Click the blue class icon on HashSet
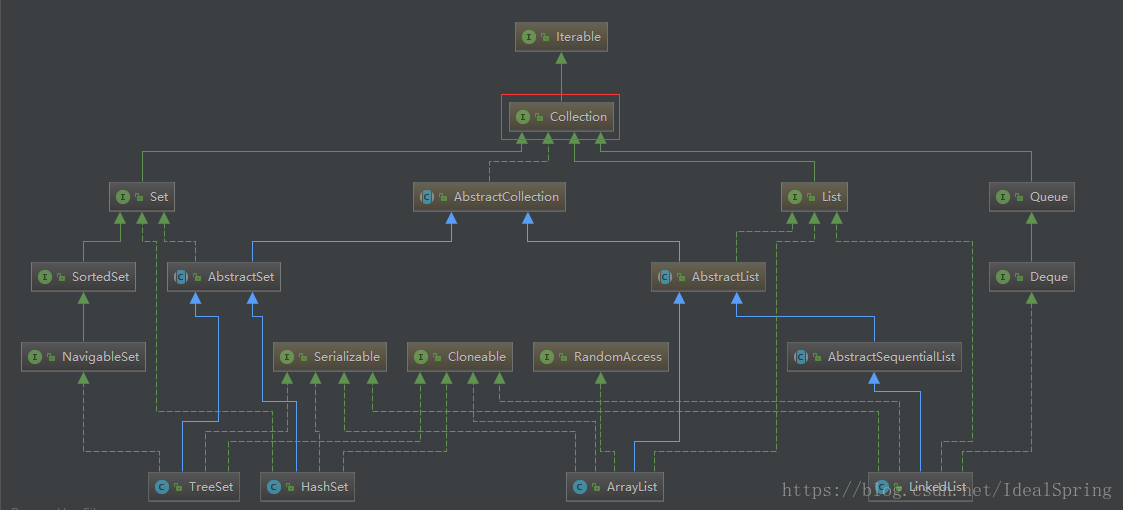This screenshot has height=510, width=1123. [274, 488]
